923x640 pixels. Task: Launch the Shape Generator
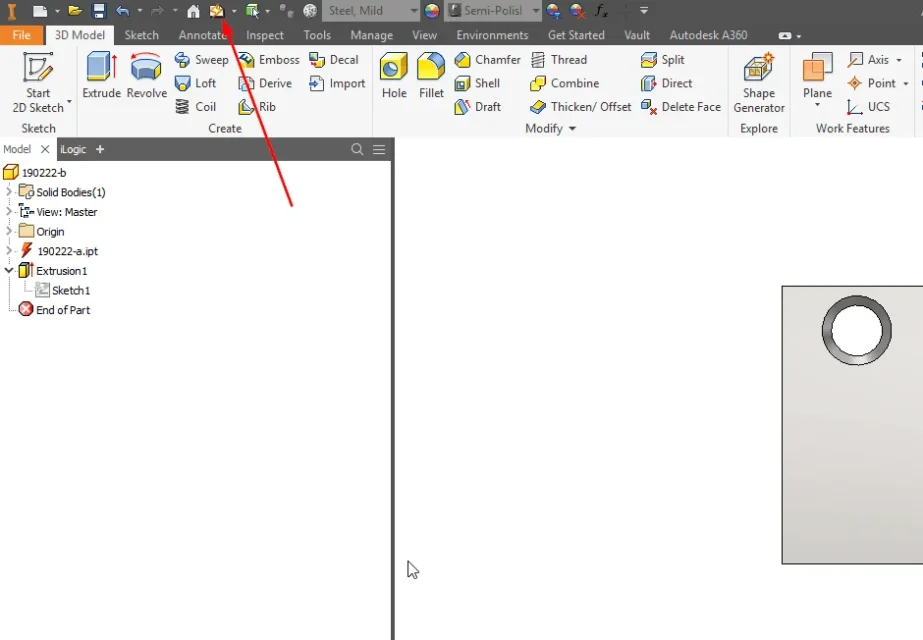point(759,82)
